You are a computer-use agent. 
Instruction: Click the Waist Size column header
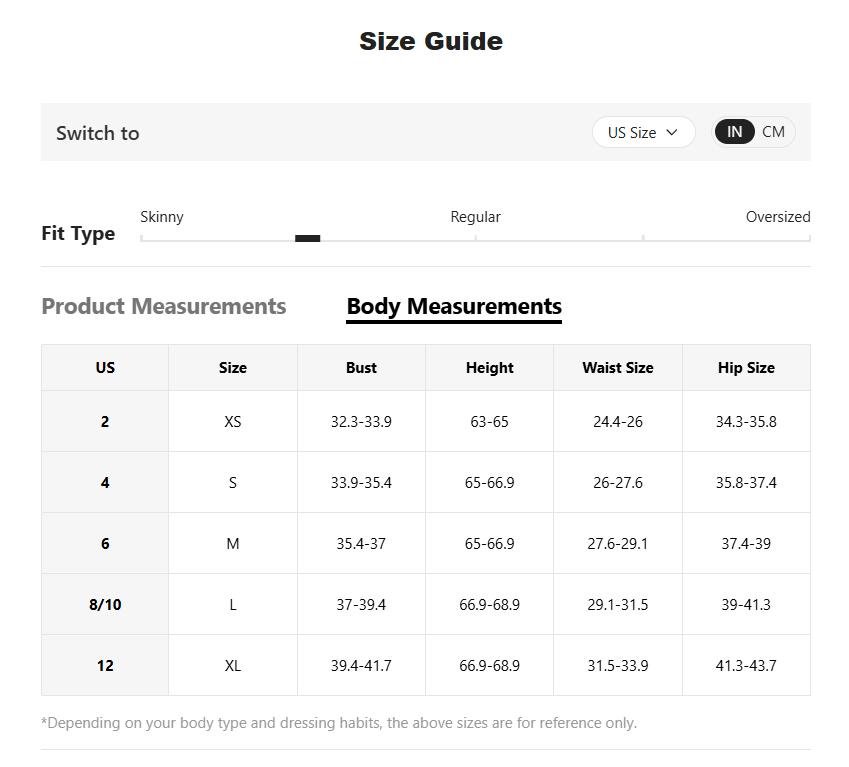(617, 368)
